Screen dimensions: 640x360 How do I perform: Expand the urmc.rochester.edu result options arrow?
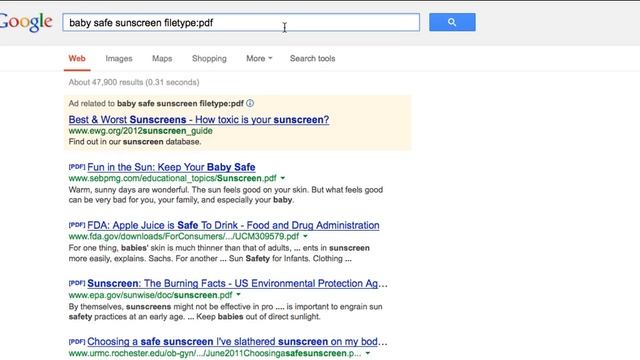(x=368, y=353)
